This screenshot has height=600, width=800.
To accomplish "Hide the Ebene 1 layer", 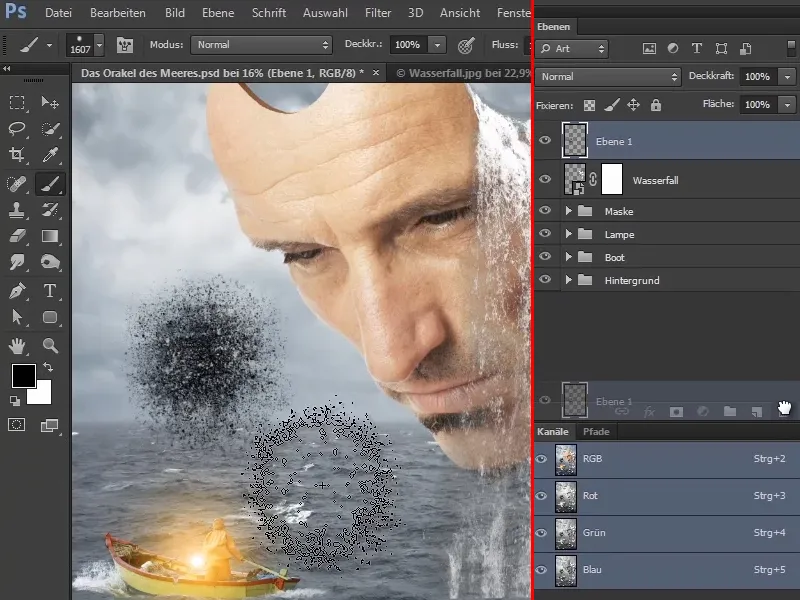I will [545, 140].
